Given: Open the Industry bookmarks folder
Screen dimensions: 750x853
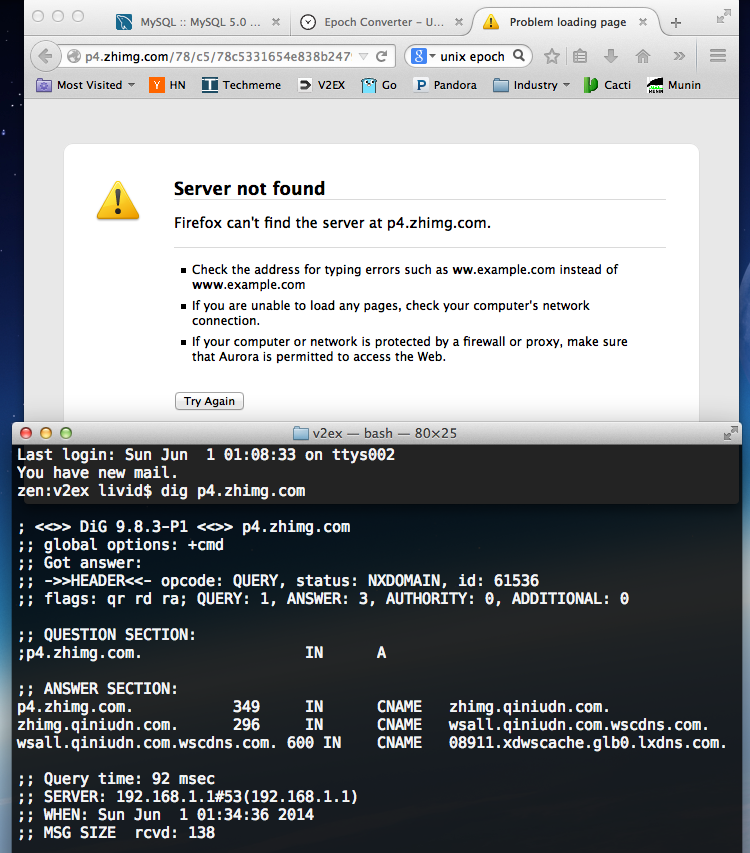Looking at the screenshot, I should [x=531, y=85].
